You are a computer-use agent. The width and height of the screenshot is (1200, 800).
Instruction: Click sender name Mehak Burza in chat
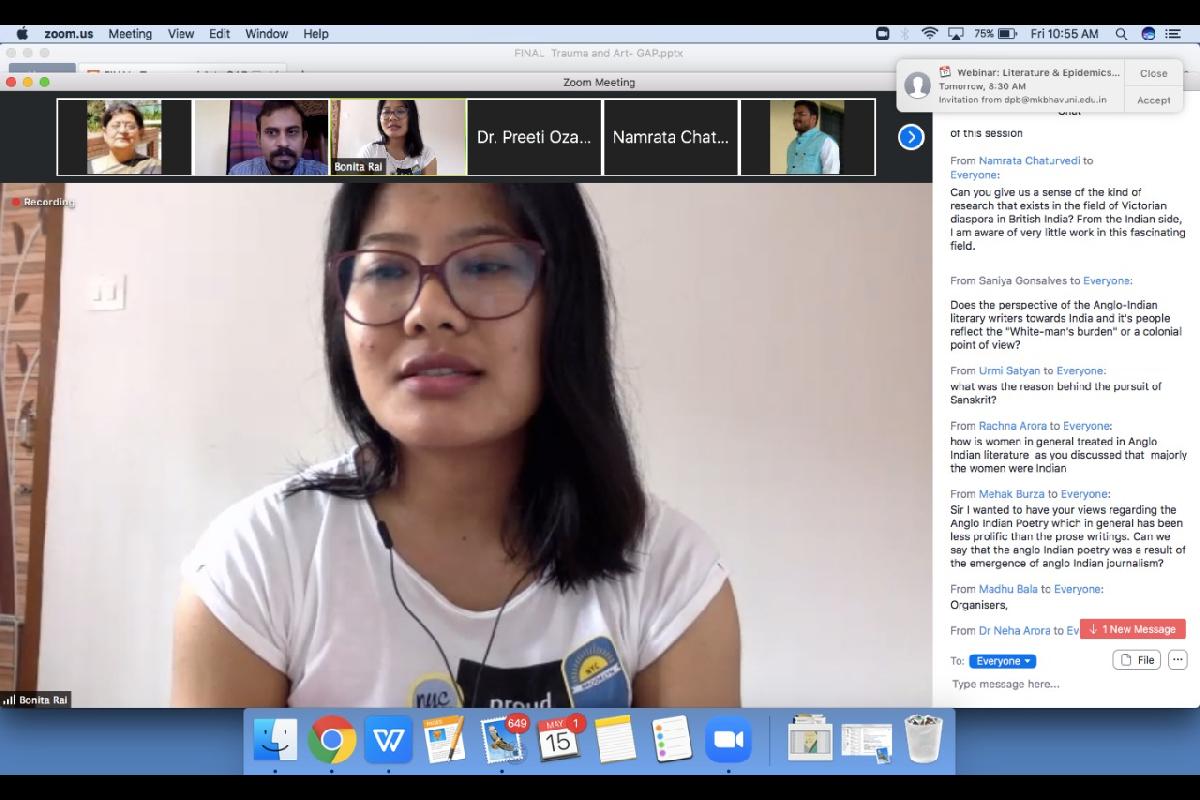[1011, 494]
